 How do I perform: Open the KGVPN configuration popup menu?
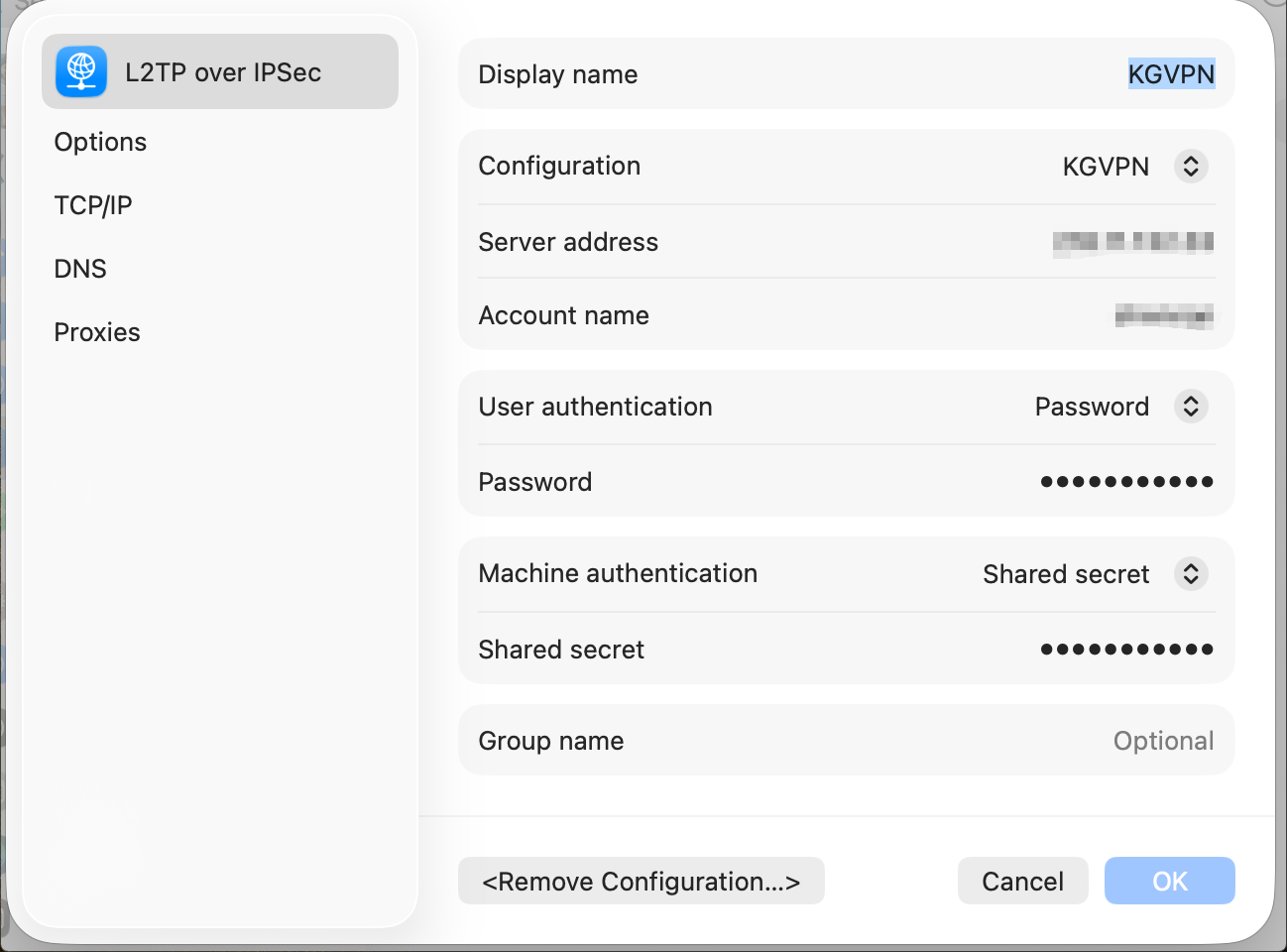[1107, 167]
